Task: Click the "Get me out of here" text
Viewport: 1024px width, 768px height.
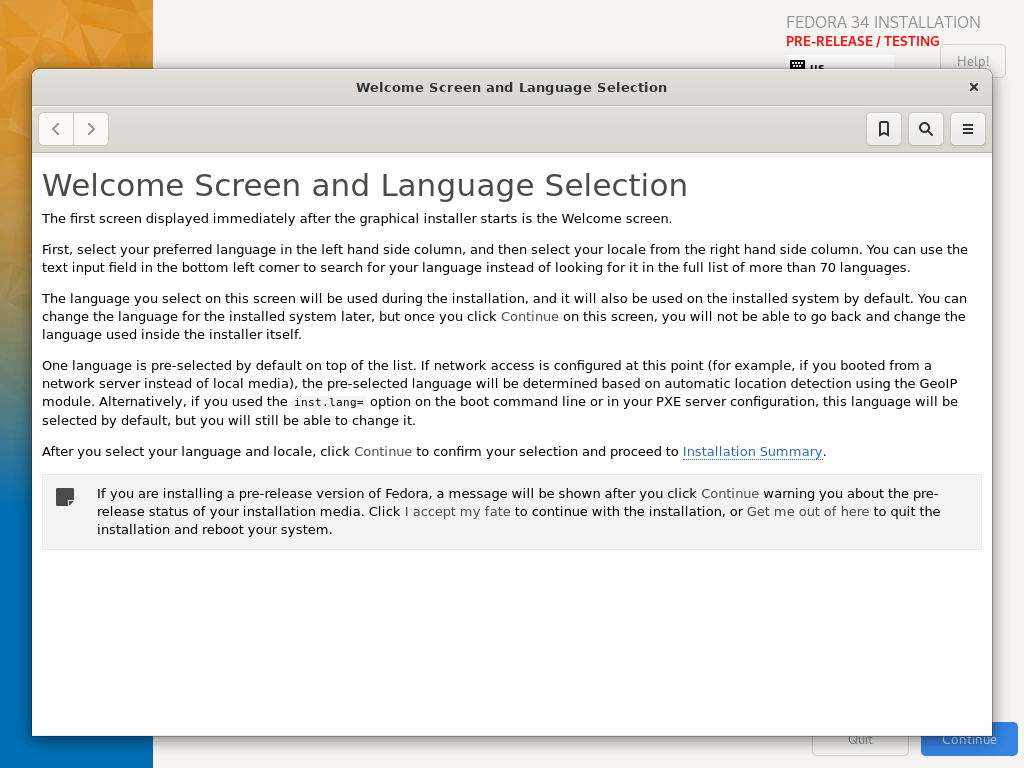Action: point(808,511)
